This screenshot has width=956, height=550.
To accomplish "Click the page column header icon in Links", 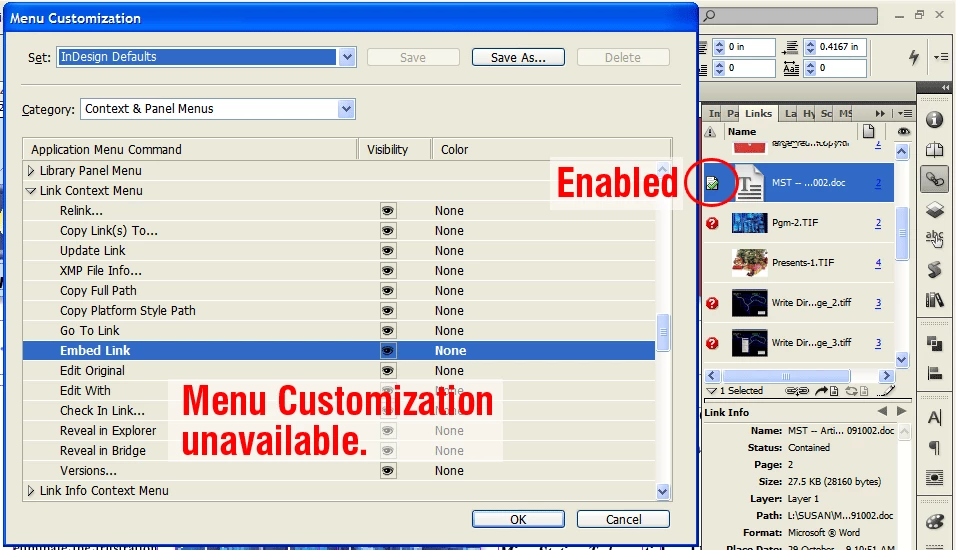I will click(868, 131).
